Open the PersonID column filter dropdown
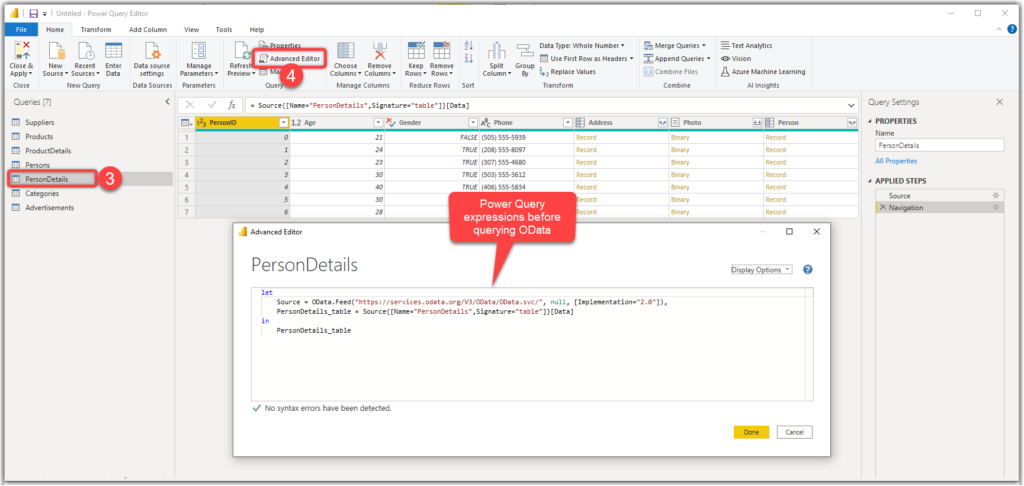The width and height of the screenshot is (1024, 486). coord(283,122)
